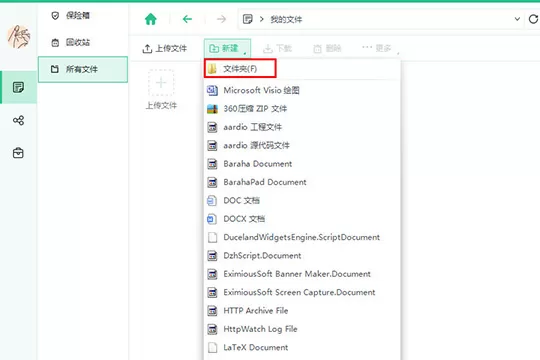Click the blank page icon beside LaTeX Document

click(212, 347)
